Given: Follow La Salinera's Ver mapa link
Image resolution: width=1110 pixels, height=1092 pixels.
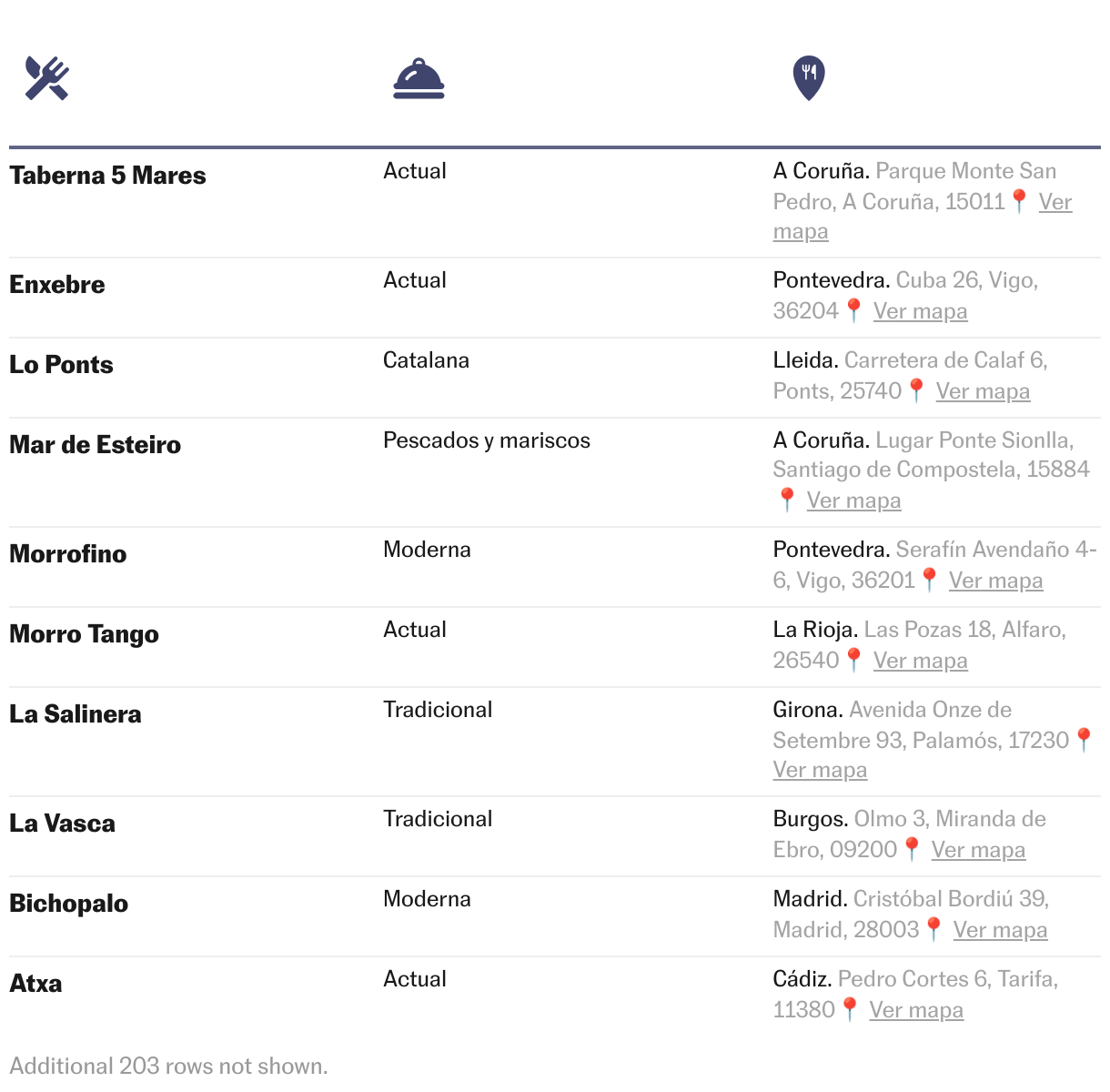Looking at the screenshot, I should point(820,770).
